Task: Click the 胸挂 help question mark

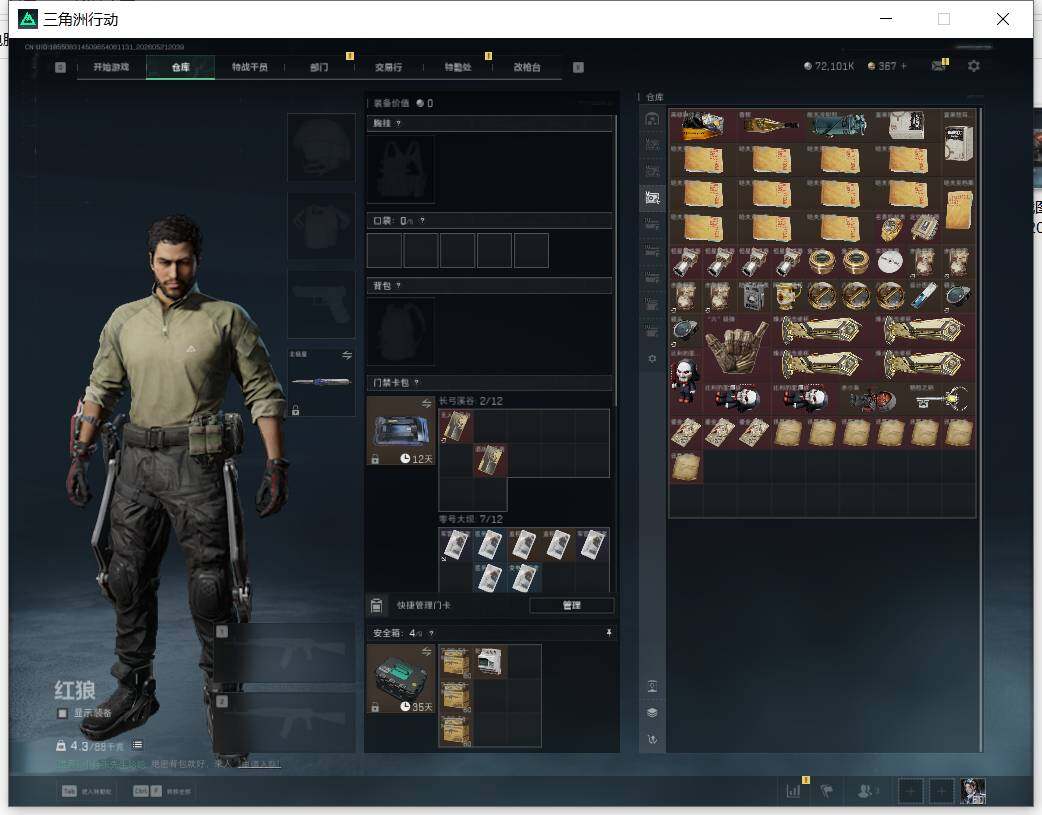Action: 398,124
